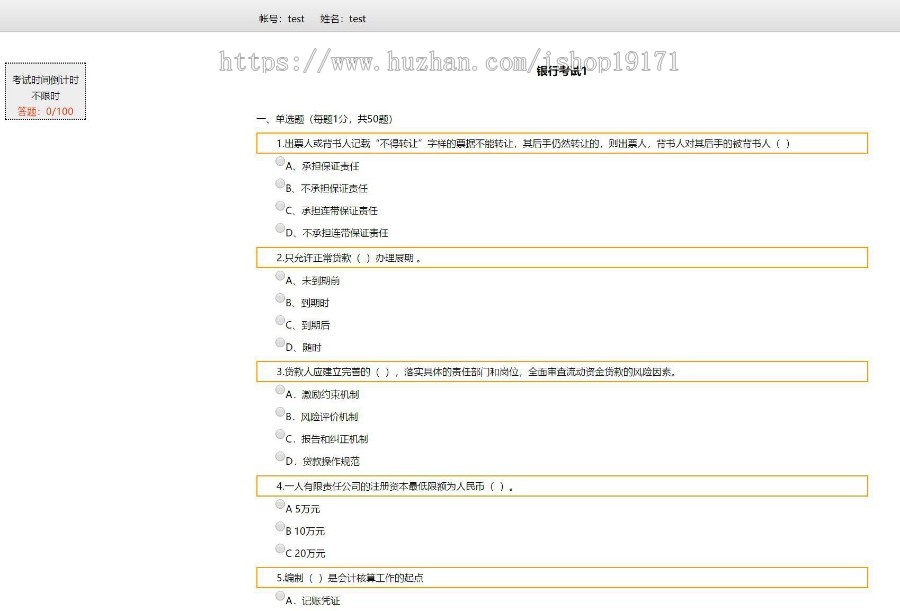Image resolution: width=900 pixels, height=611 pixels.
Task: Choose option B 到期时 for question 2
Action: (279, 296)
